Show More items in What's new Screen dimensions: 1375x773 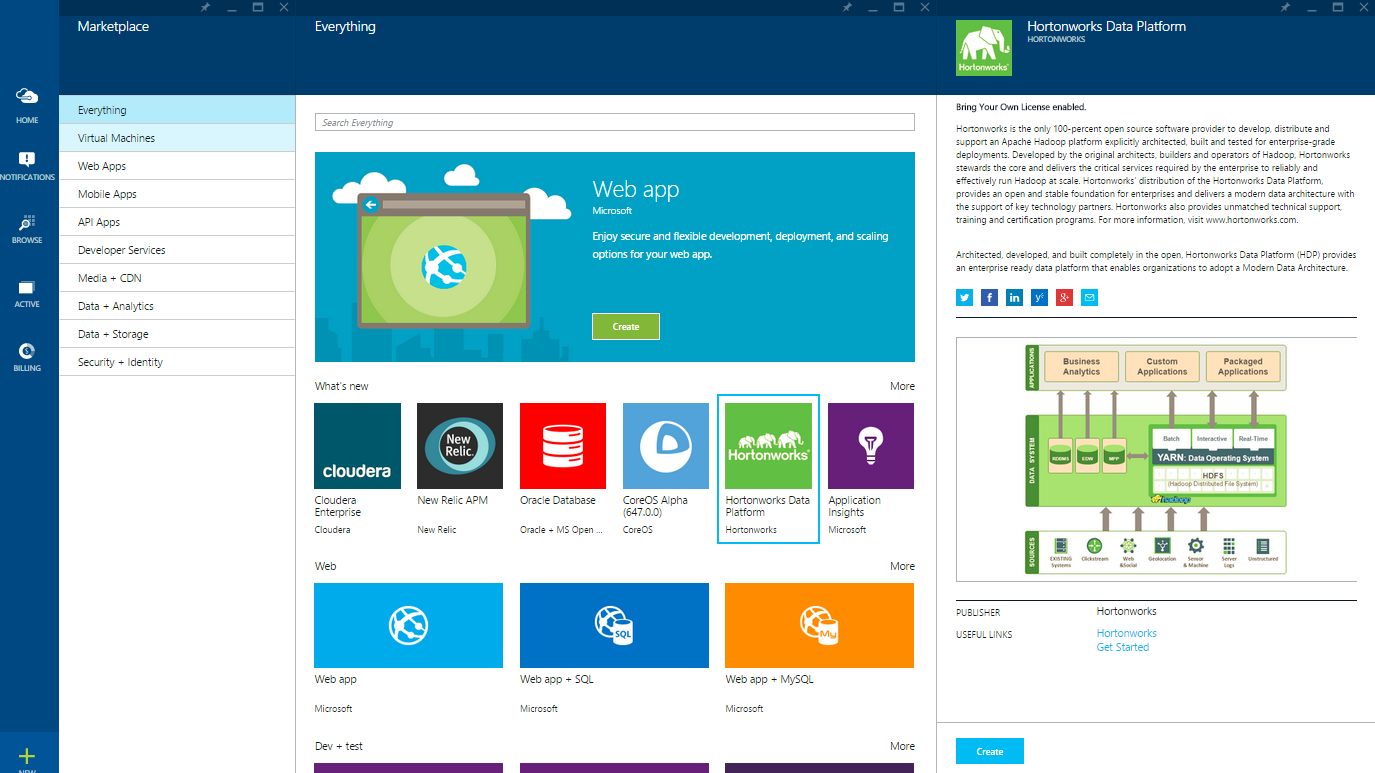902,386
